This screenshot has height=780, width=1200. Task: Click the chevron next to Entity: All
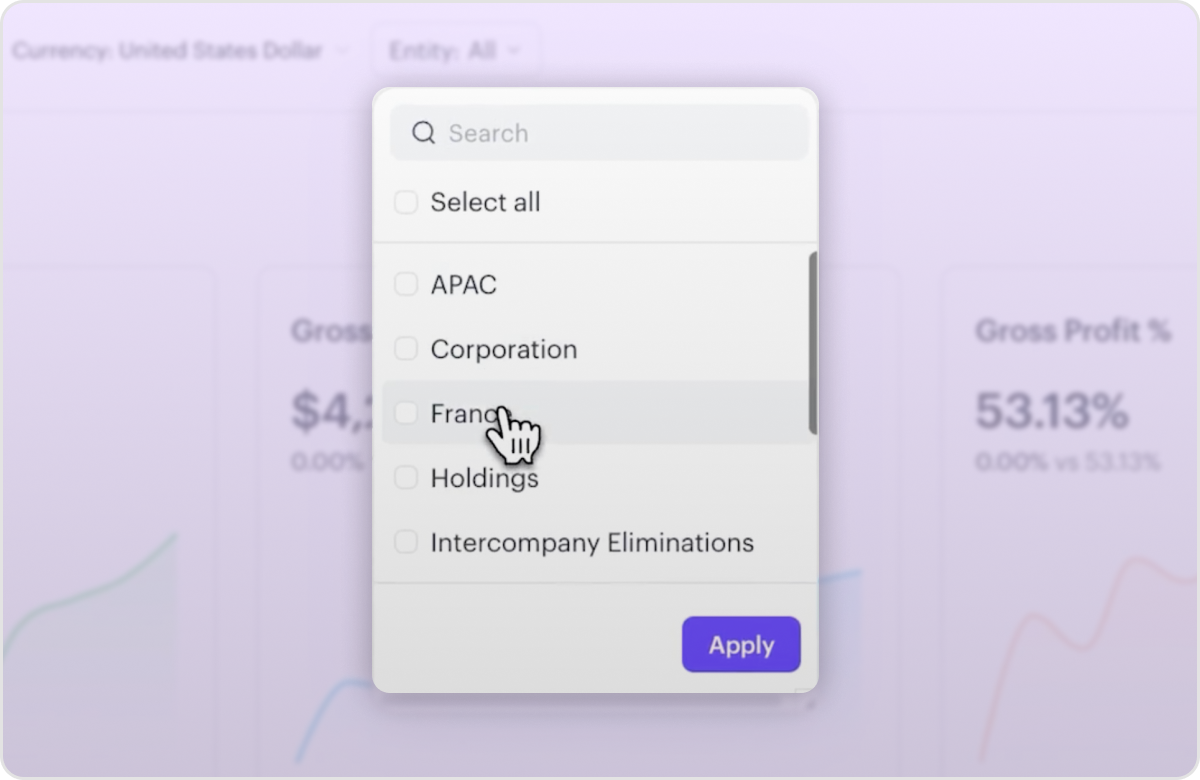(514, 51)
